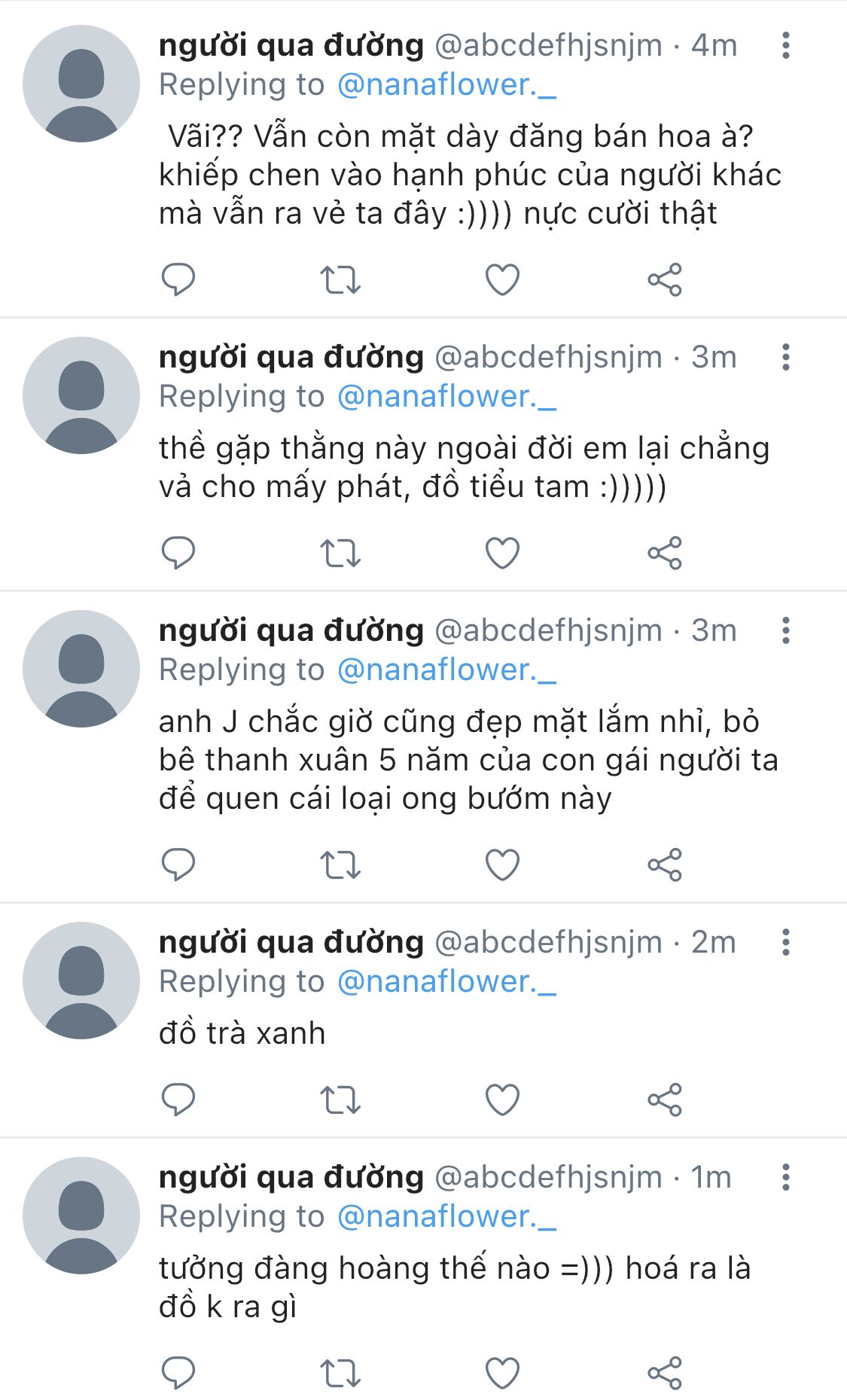Open @nanaflower._ link in the 1m tweet
This screenshot has height=1400, width=847.
pos(446,1216)
